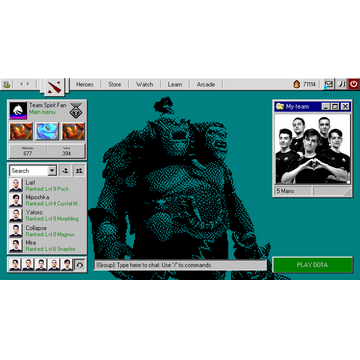Click the red power quit button

click(x=354, y=84)
